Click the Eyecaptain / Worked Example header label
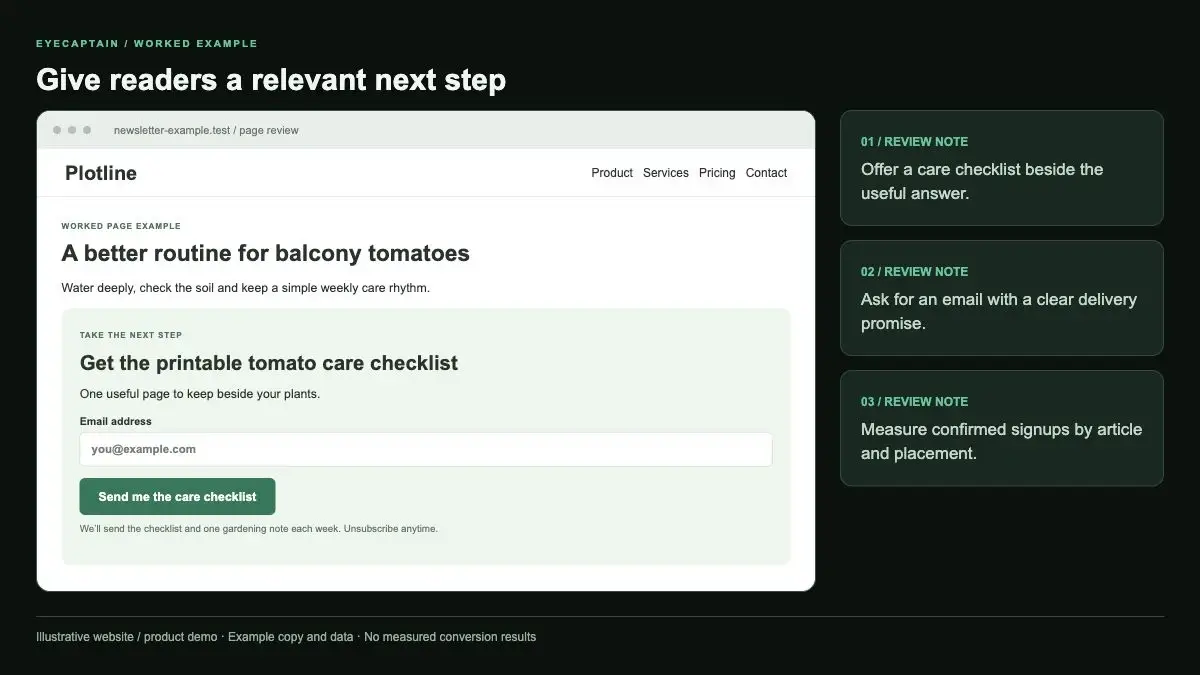The height and width of the screenshot is (675, 1200). coord(147,44)
